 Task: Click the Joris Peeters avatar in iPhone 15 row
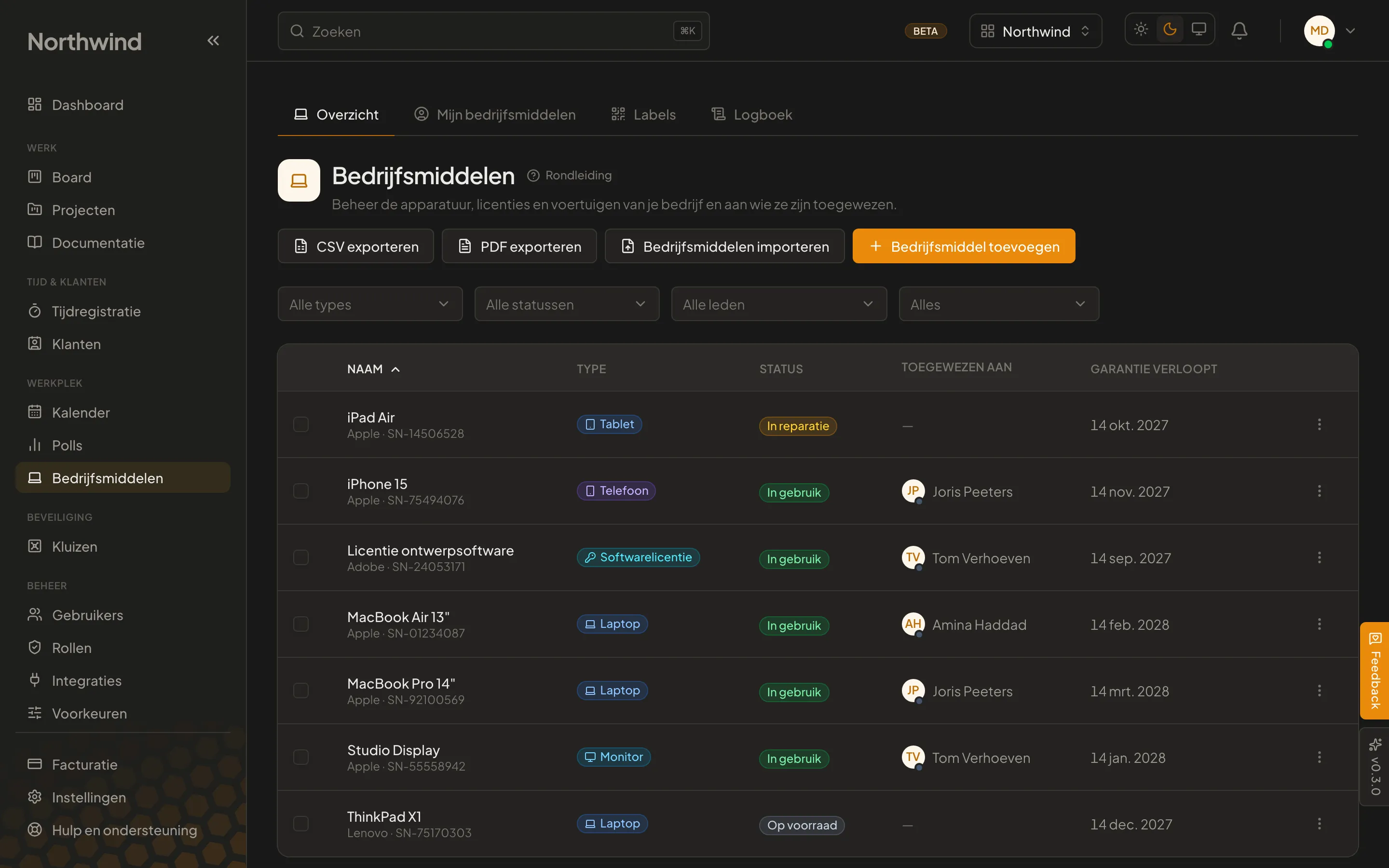coord(912,491)
